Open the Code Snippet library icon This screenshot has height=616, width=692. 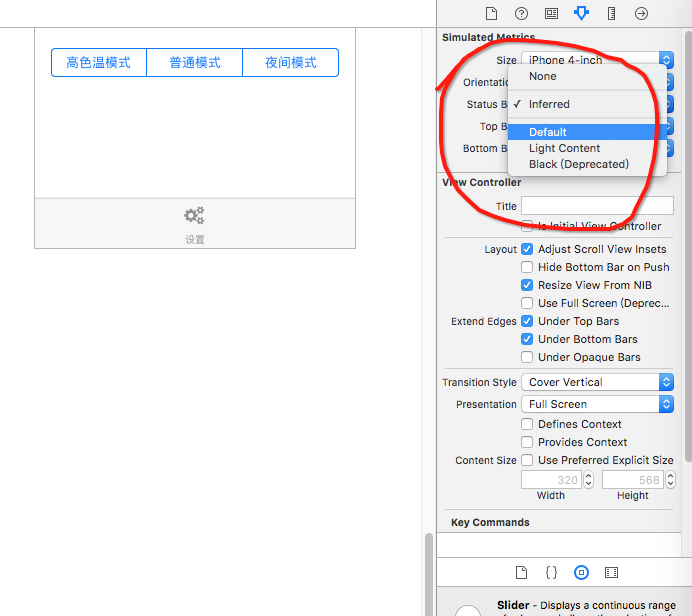click(551, 573)
